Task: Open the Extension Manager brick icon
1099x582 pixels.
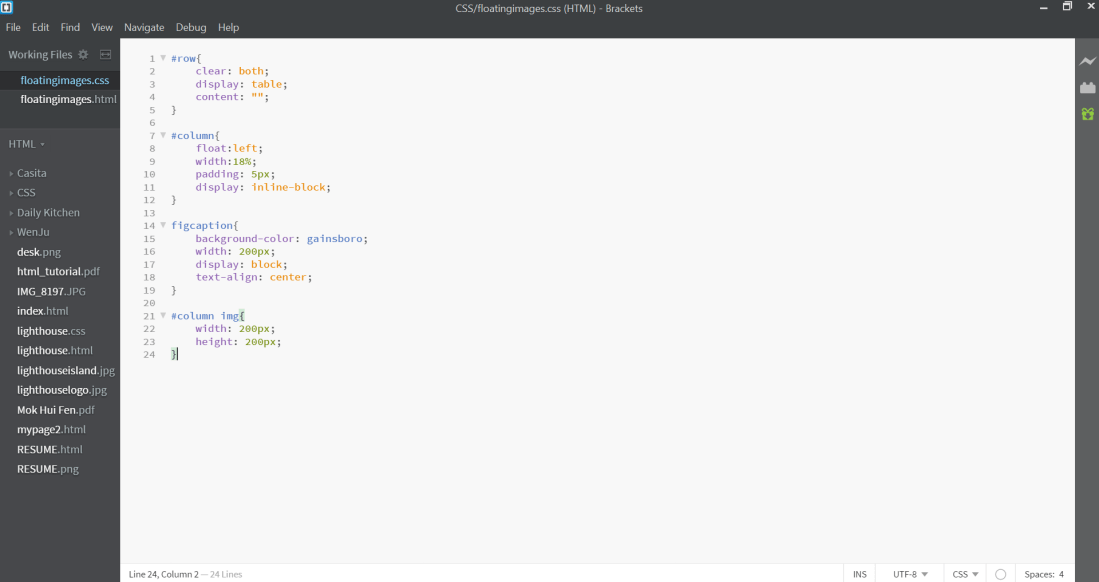Action: (x=1088, y=88)
